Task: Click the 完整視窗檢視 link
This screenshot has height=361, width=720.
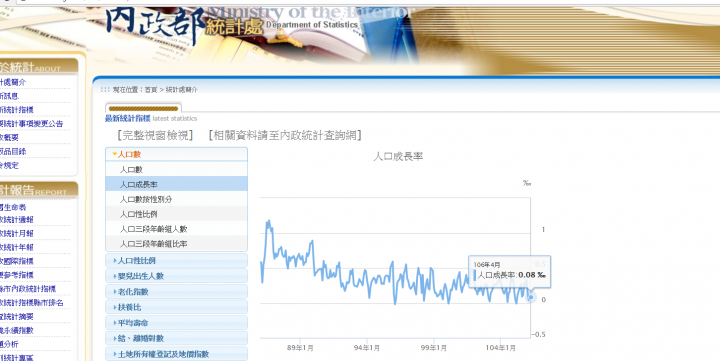Action: [x=155, y=135]
